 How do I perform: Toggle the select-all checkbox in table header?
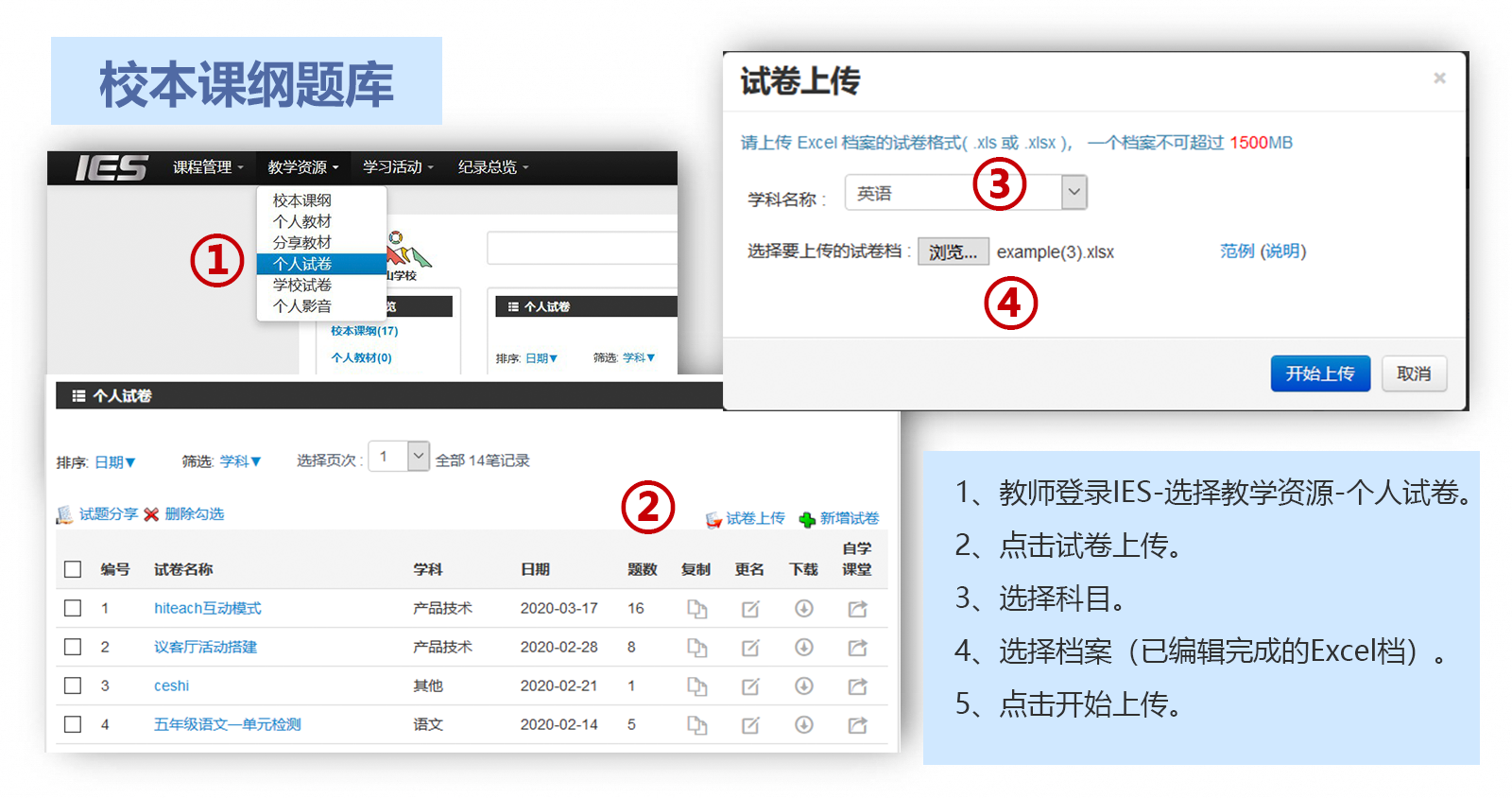click(x=73, y=569)
